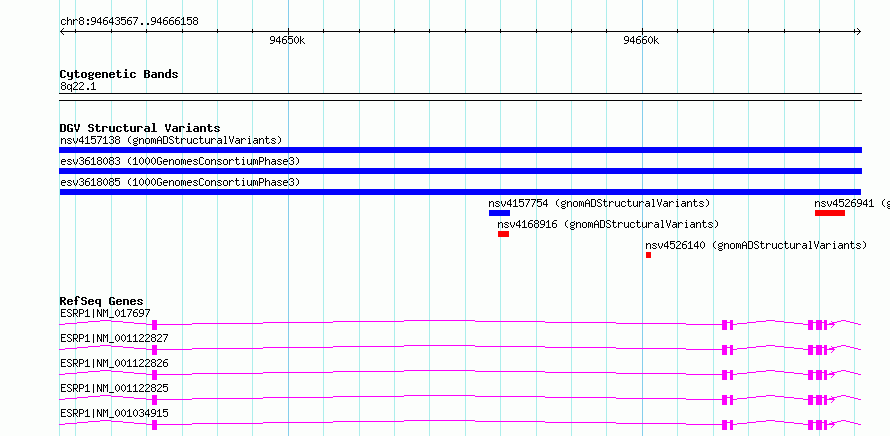This screenshot has width=890, height=436.
Task: Click the first exon of ESRP1|NM_001034915
Action: tap(154, 425)
